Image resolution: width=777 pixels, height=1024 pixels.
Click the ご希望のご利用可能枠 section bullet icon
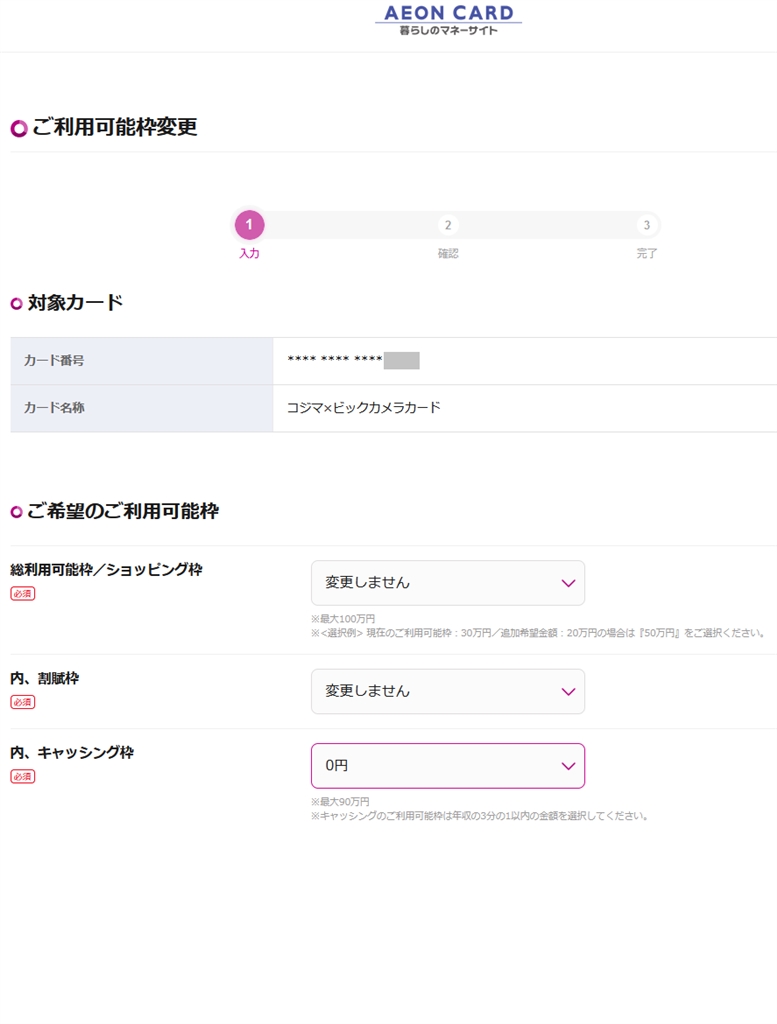click(17, 513)
